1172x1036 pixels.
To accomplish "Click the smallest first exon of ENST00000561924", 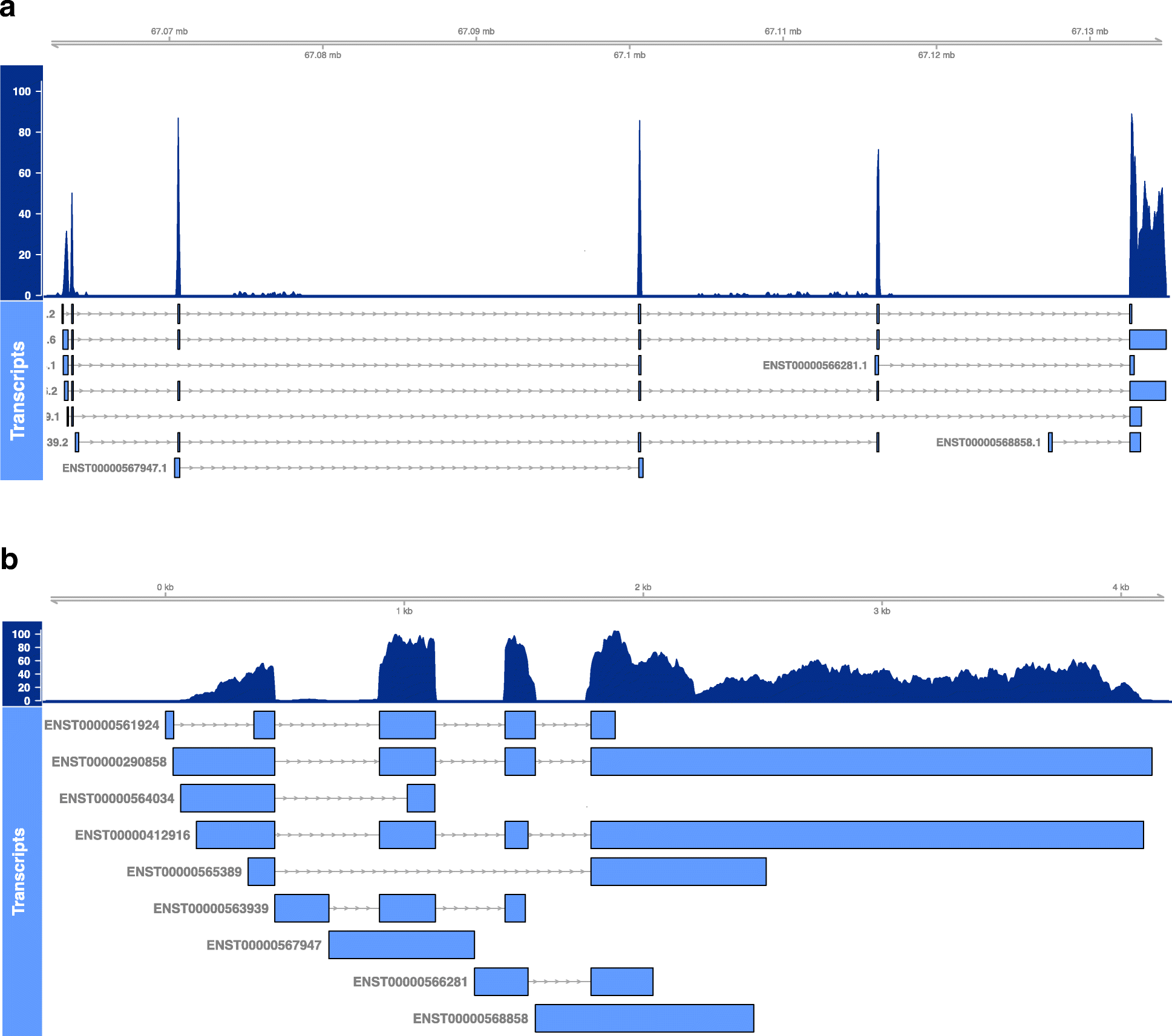I will (x=169, y=725).
